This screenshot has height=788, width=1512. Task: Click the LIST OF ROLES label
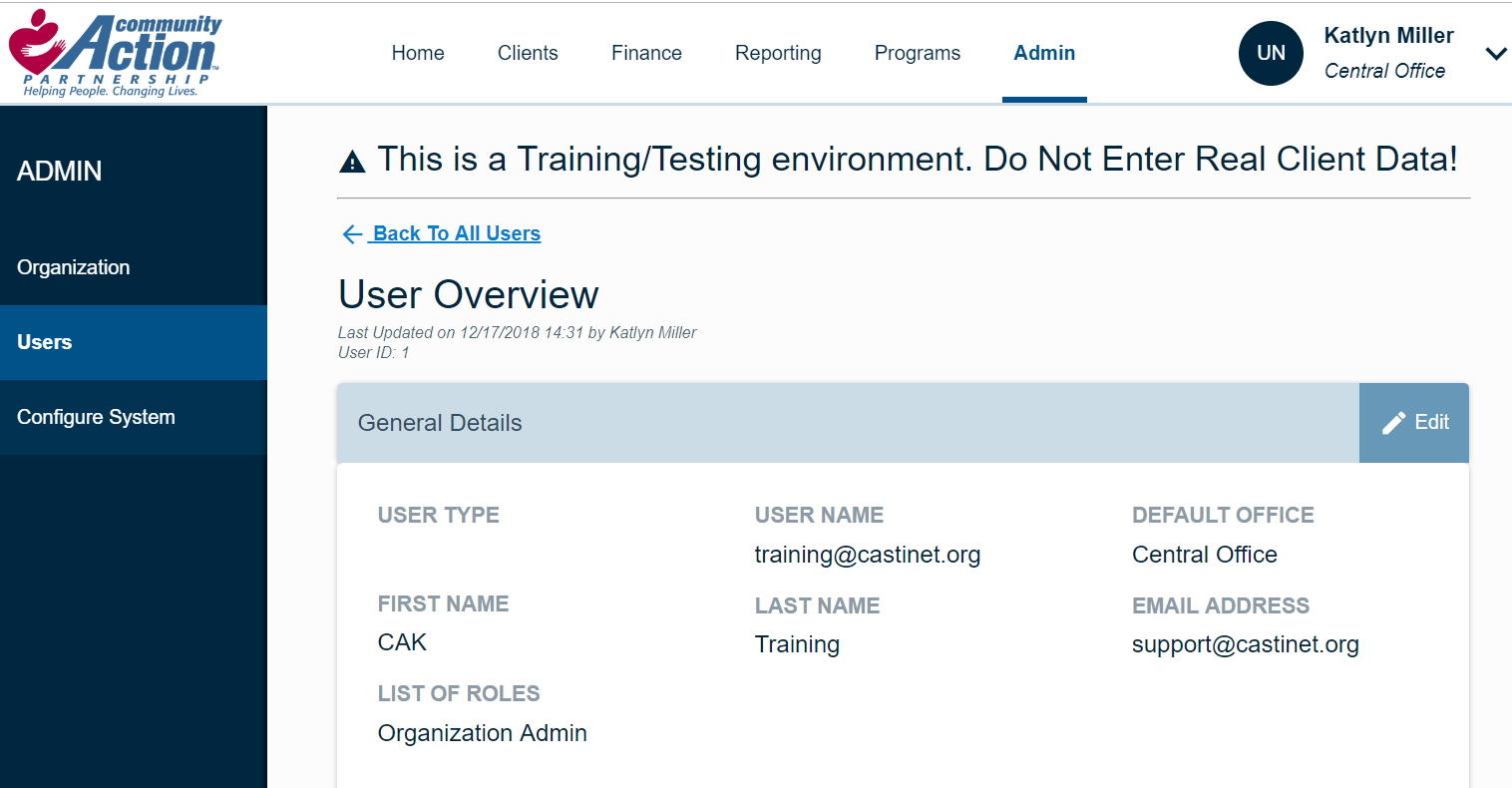coord(458,693)
